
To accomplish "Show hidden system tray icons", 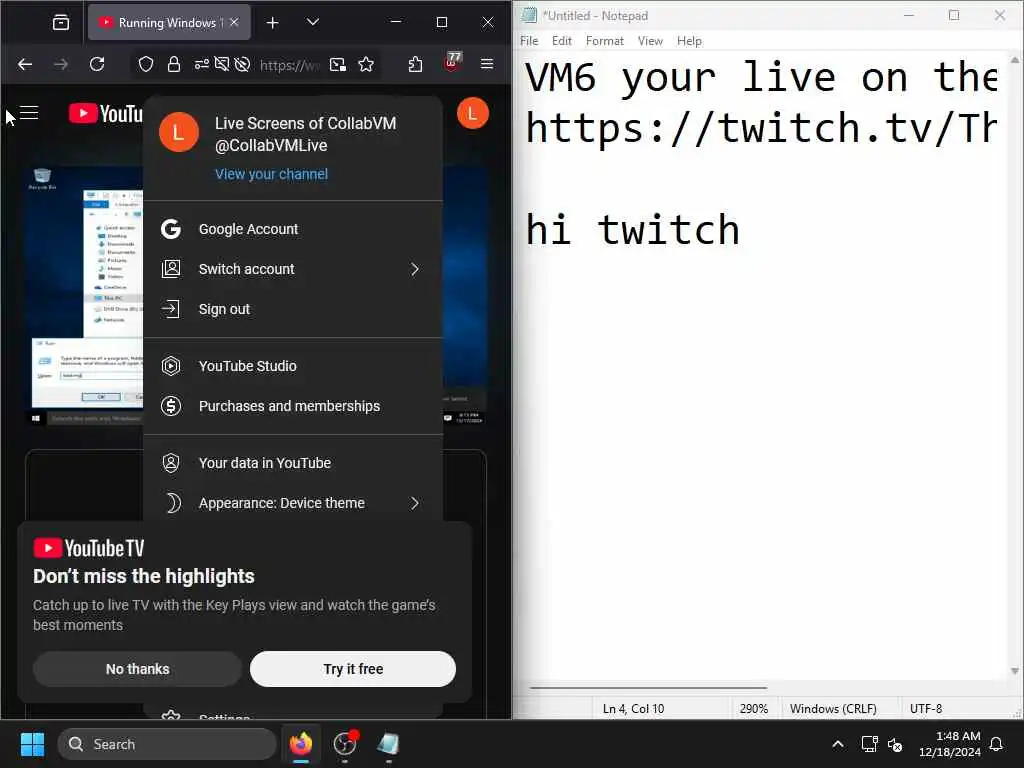I will [x=838, y=744].
